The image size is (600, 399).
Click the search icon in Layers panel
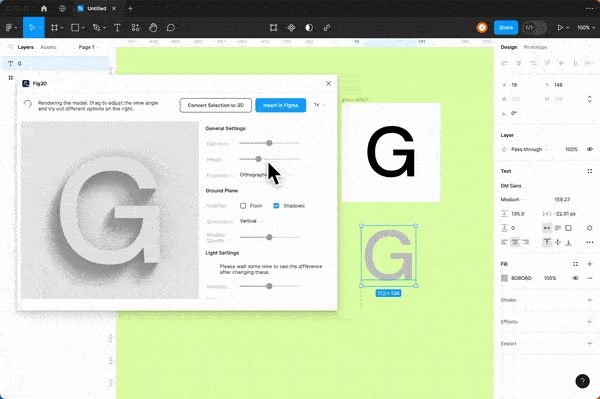pyautogui.click(x=10, y=47)
